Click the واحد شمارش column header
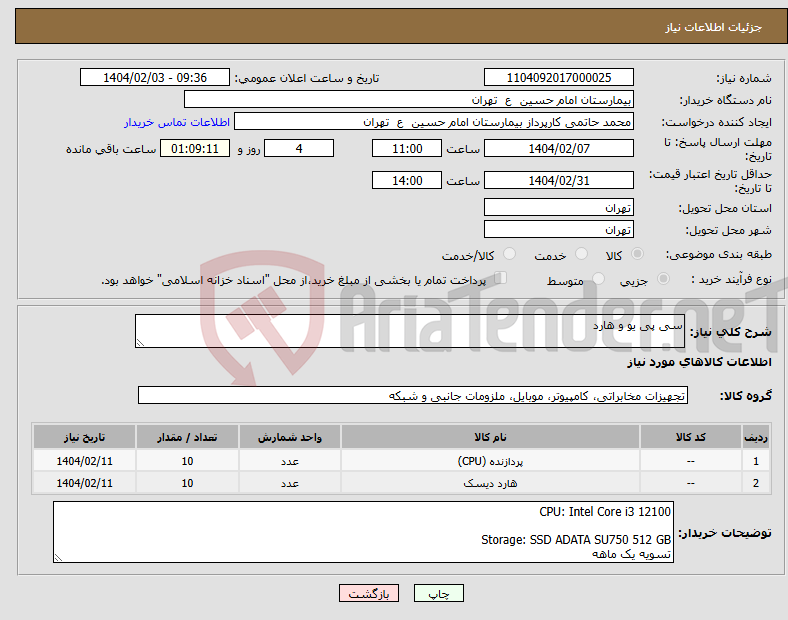The width and height of the screenshot is (788, 620). pyautogui.click(x=290, y=437)
